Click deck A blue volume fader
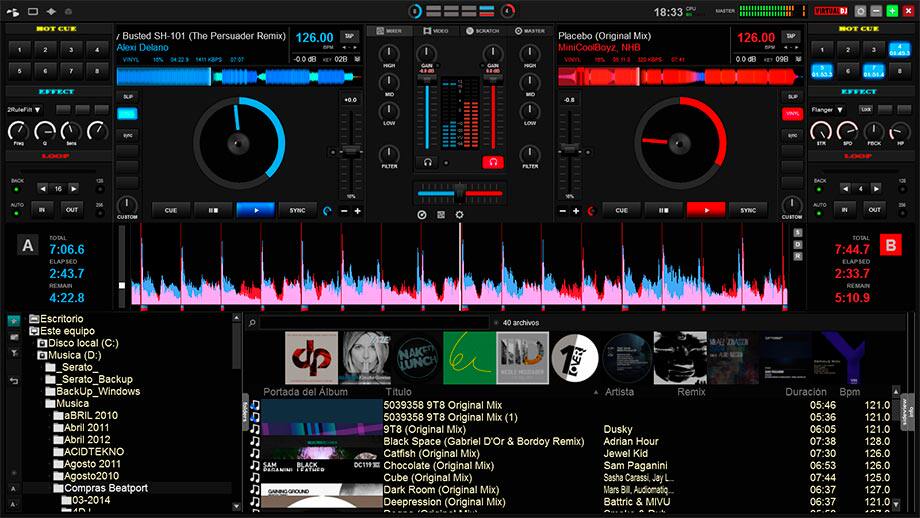The height and width of the screenshot is (518, 920). (427, 117)
